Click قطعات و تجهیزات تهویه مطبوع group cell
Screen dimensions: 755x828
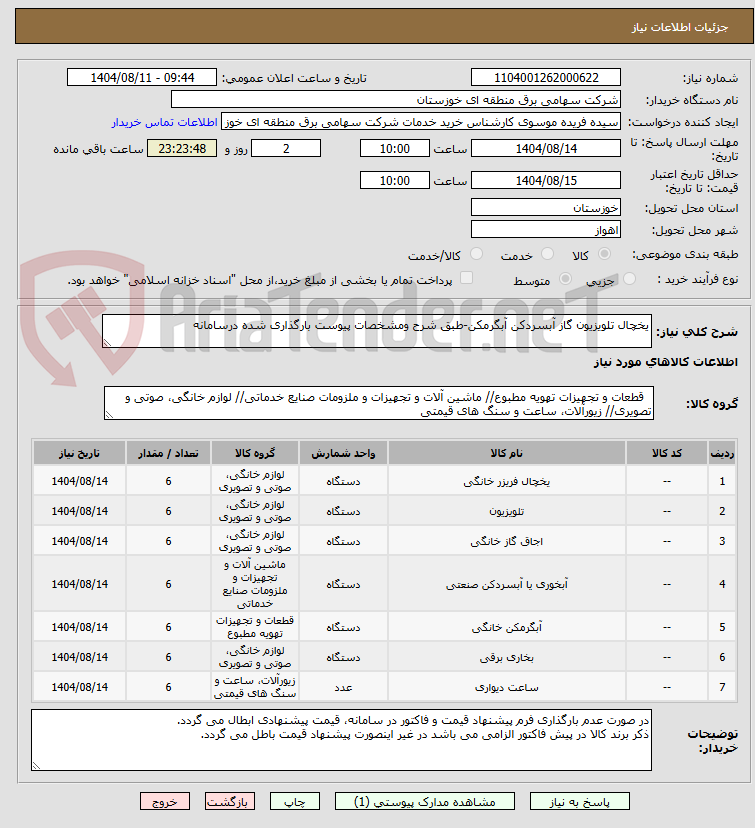click(x=255, y=627)
